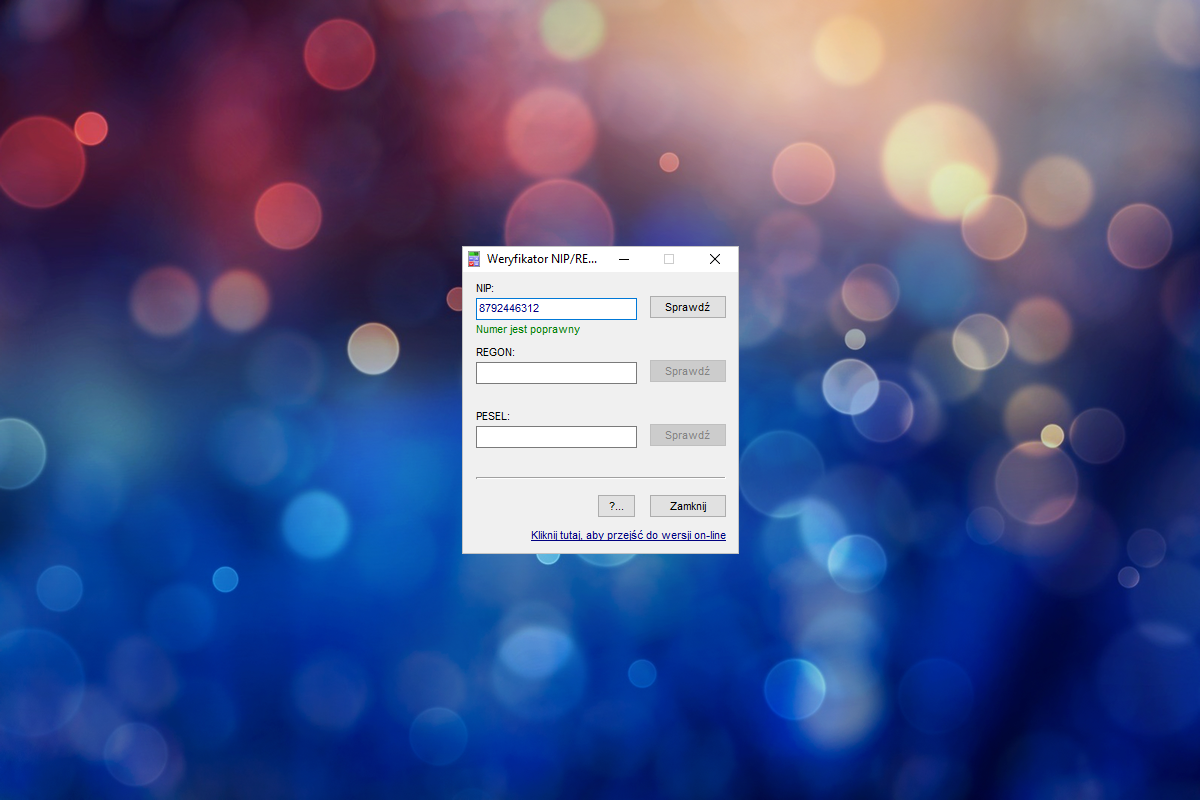Click the Sprawdź button beside REGON
Viewport: 1200px width, 800px height.
688,371
